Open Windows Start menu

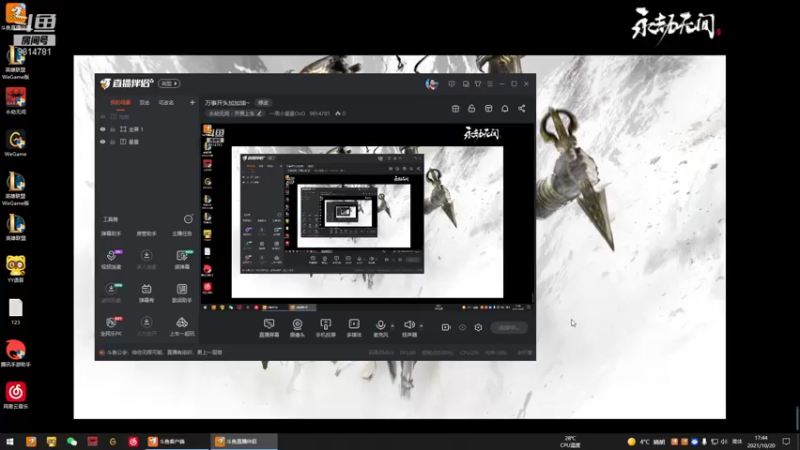(10, 441)
